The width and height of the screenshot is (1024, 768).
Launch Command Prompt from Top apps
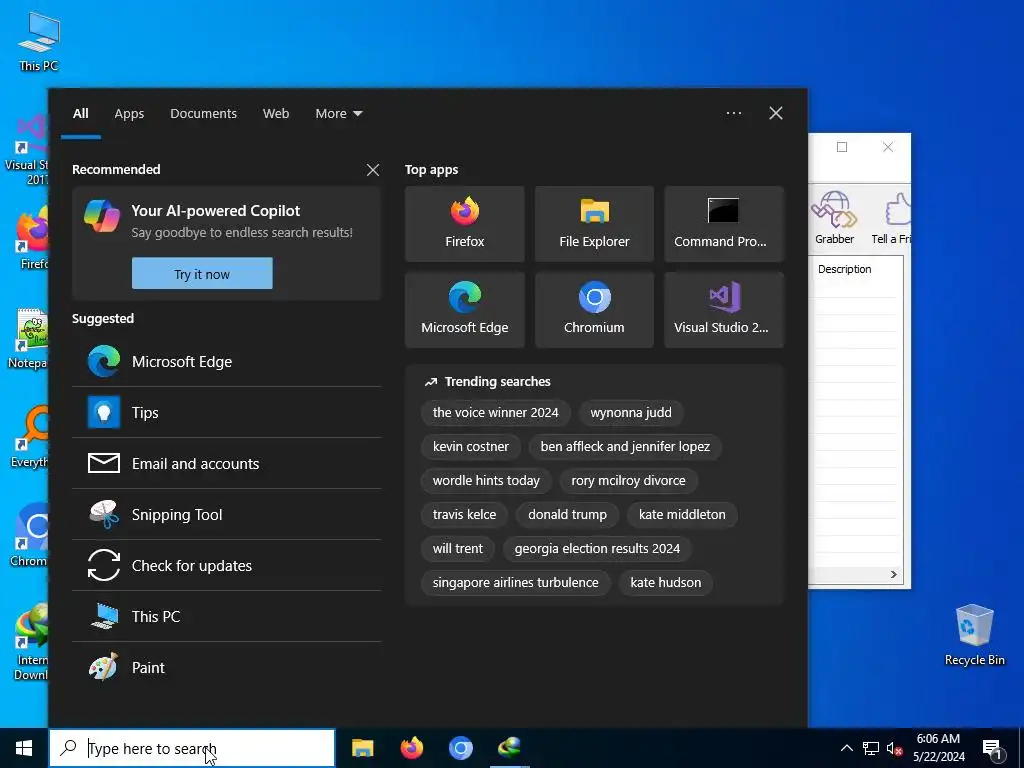pos(724,224)
